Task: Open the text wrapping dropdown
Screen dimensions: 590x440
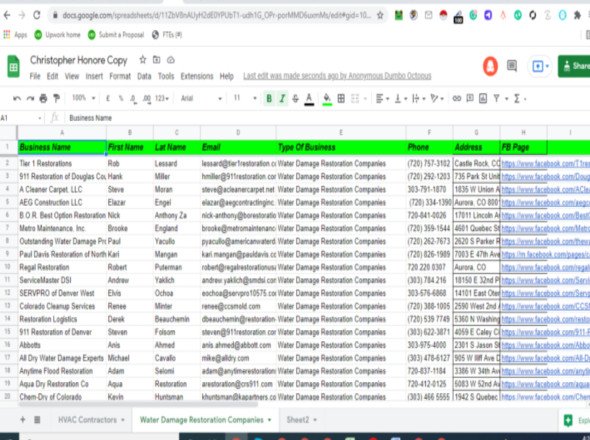Action: tap(418, 99)
